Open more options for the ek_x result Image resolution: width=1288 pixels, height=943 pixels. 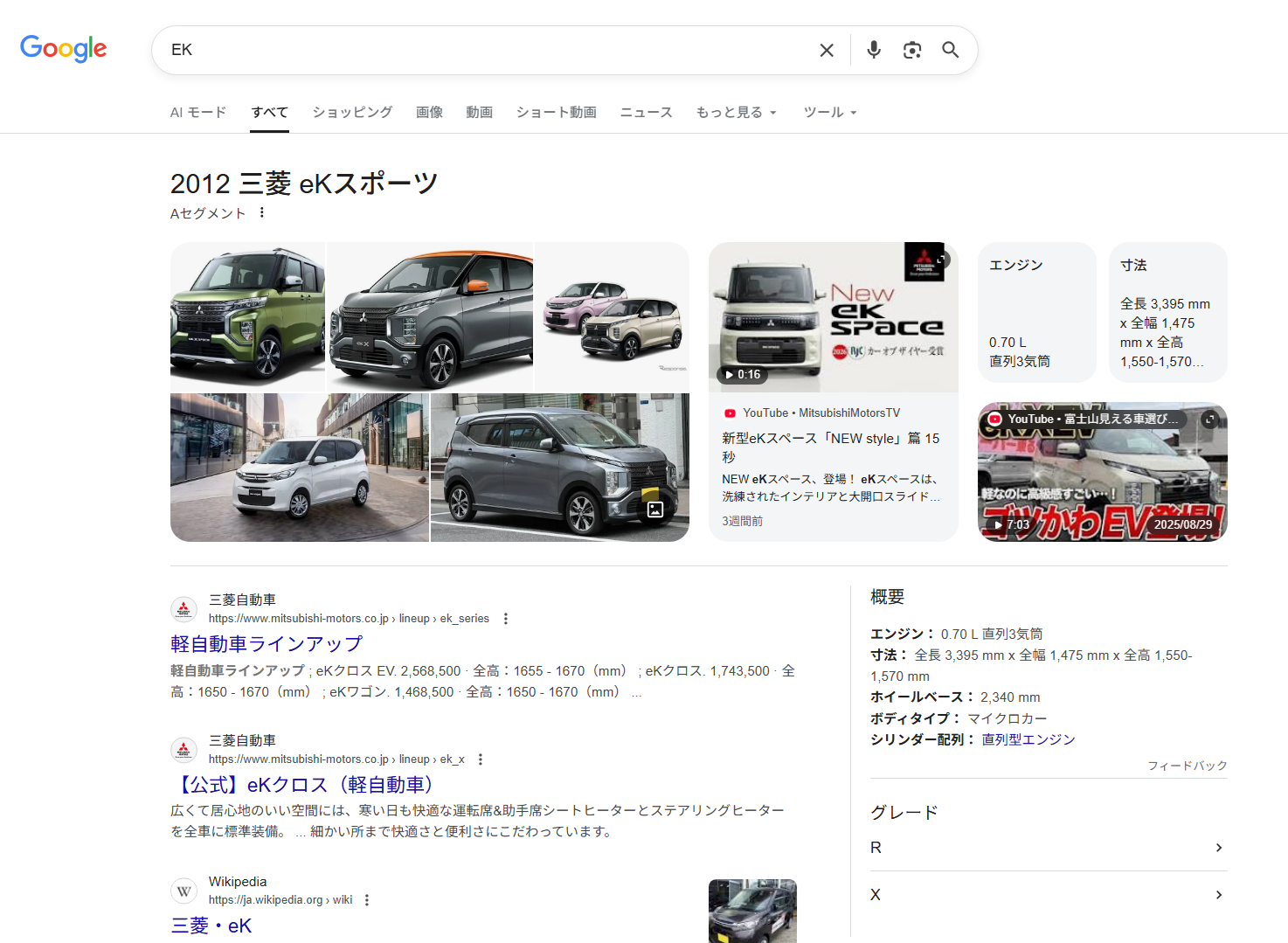click(x=481, y=759)
